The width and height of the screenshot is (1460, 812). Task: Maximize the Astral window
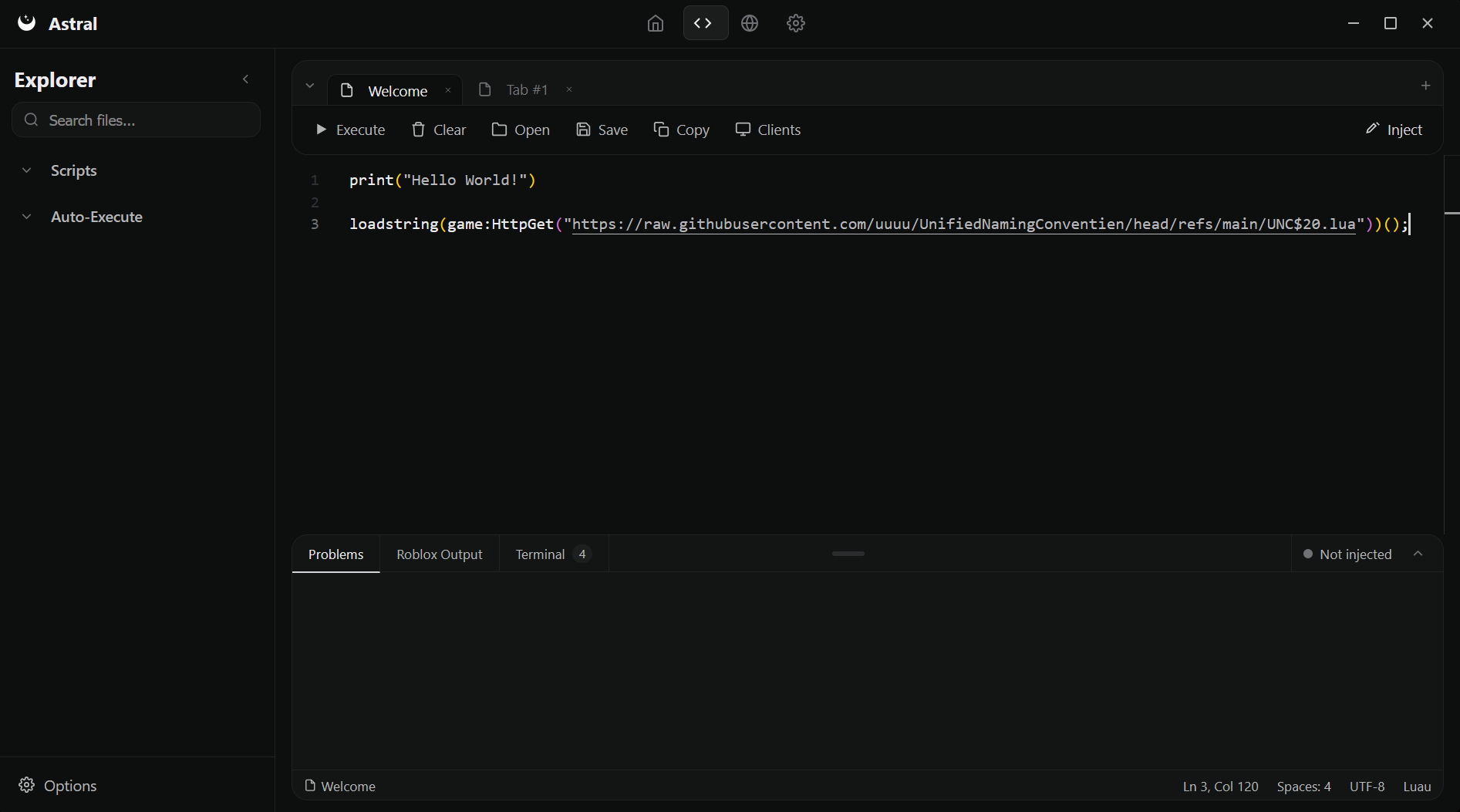click(x=1391, y=23)
